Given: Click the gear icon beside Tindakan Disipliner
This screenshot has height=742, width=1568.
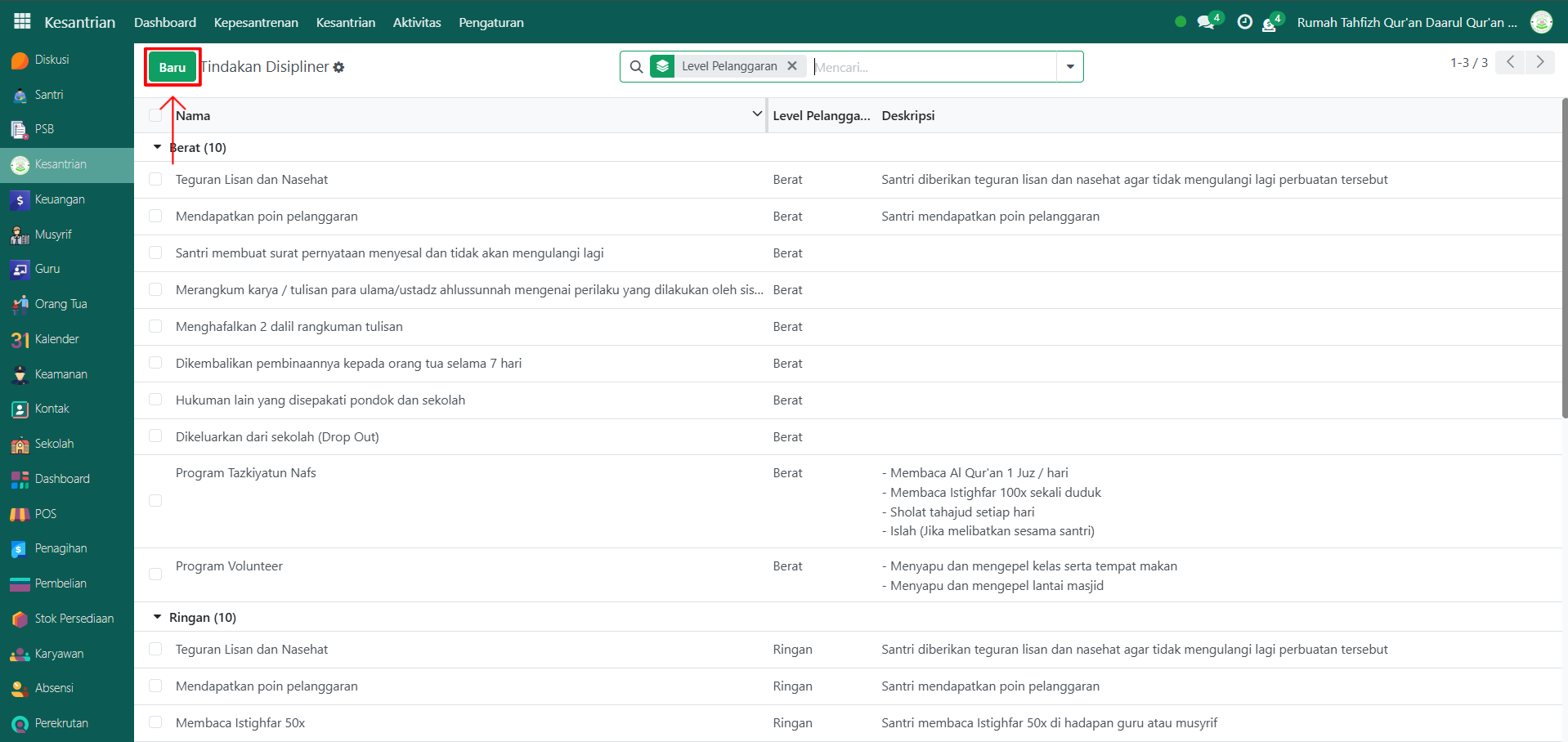Looking at the screenshot, I should pos(338,68).
